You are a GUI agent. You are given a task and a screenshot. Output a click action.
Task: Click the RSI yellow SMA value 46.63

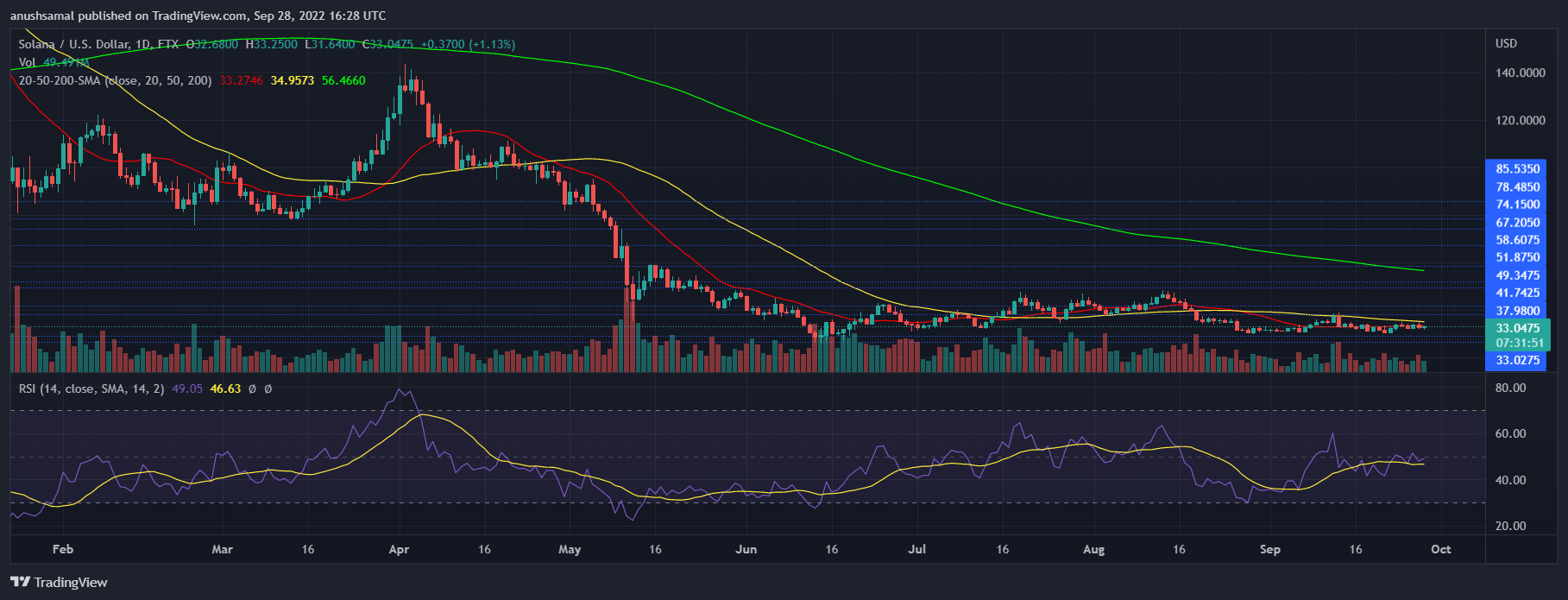click(225, 388)
